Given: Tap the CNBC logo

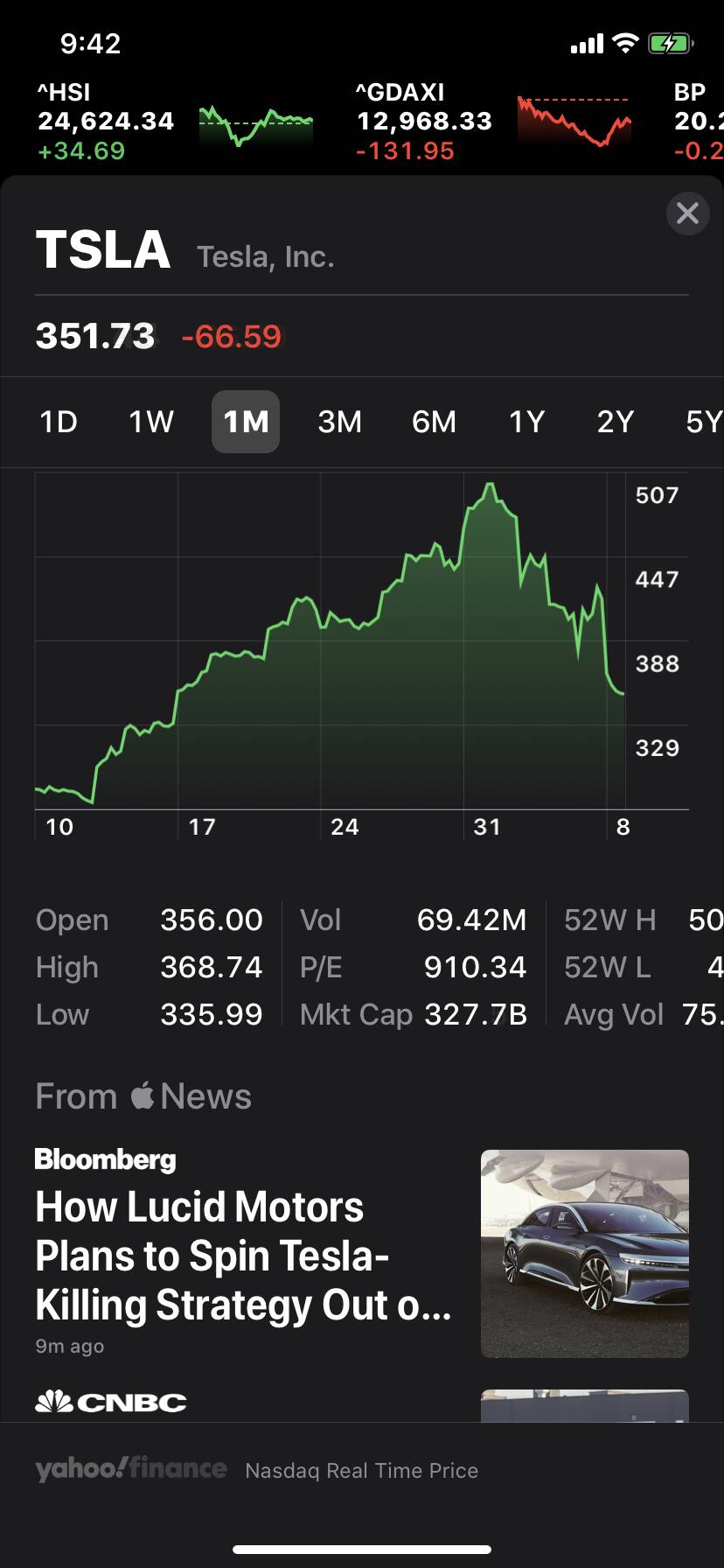Looking at the screenshot, I should click(x=111, y=1402).
